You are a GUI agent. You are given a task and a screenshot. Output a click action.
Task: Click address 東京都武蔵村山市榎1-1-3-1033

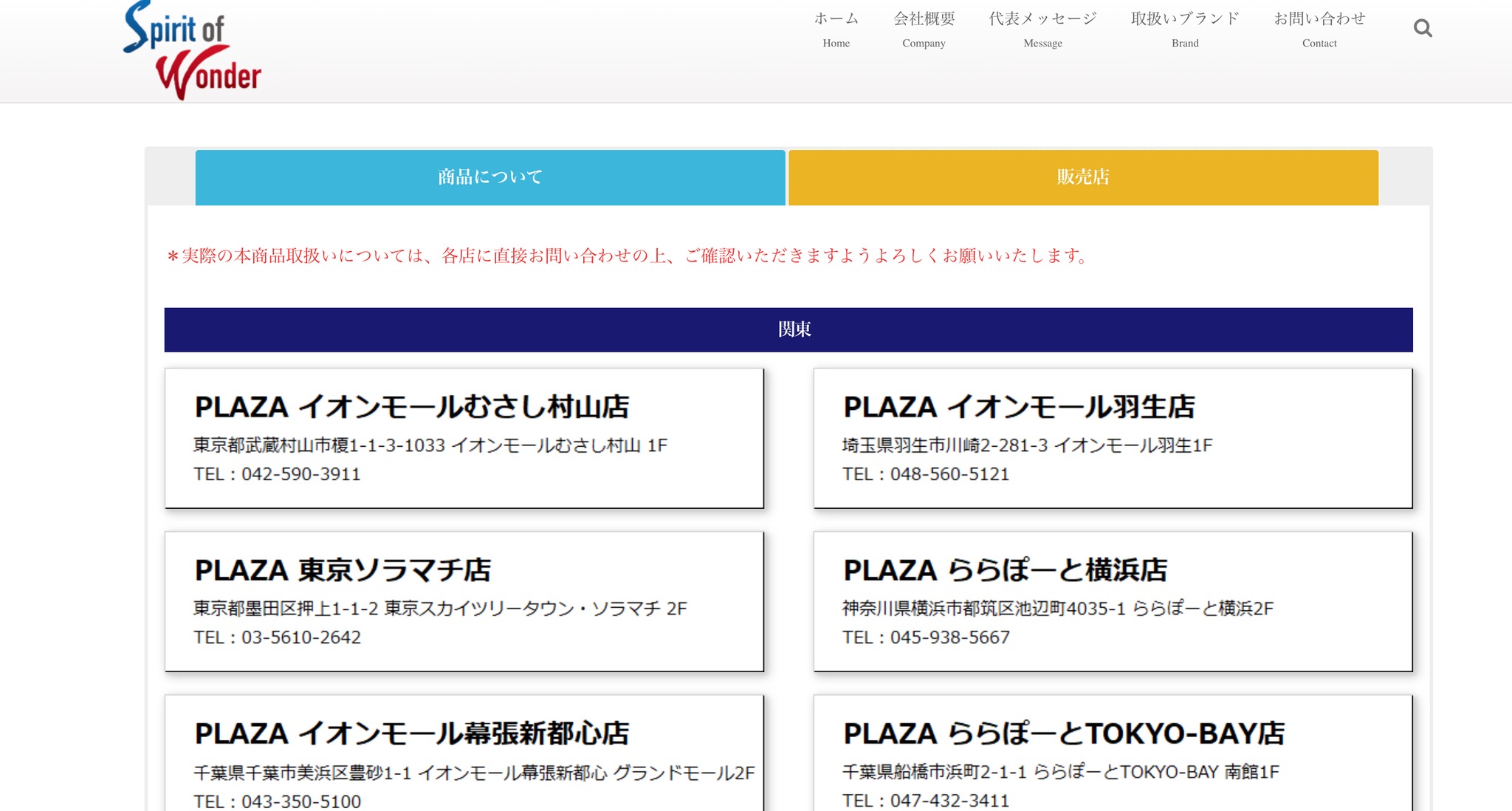(x=320, y=445)
